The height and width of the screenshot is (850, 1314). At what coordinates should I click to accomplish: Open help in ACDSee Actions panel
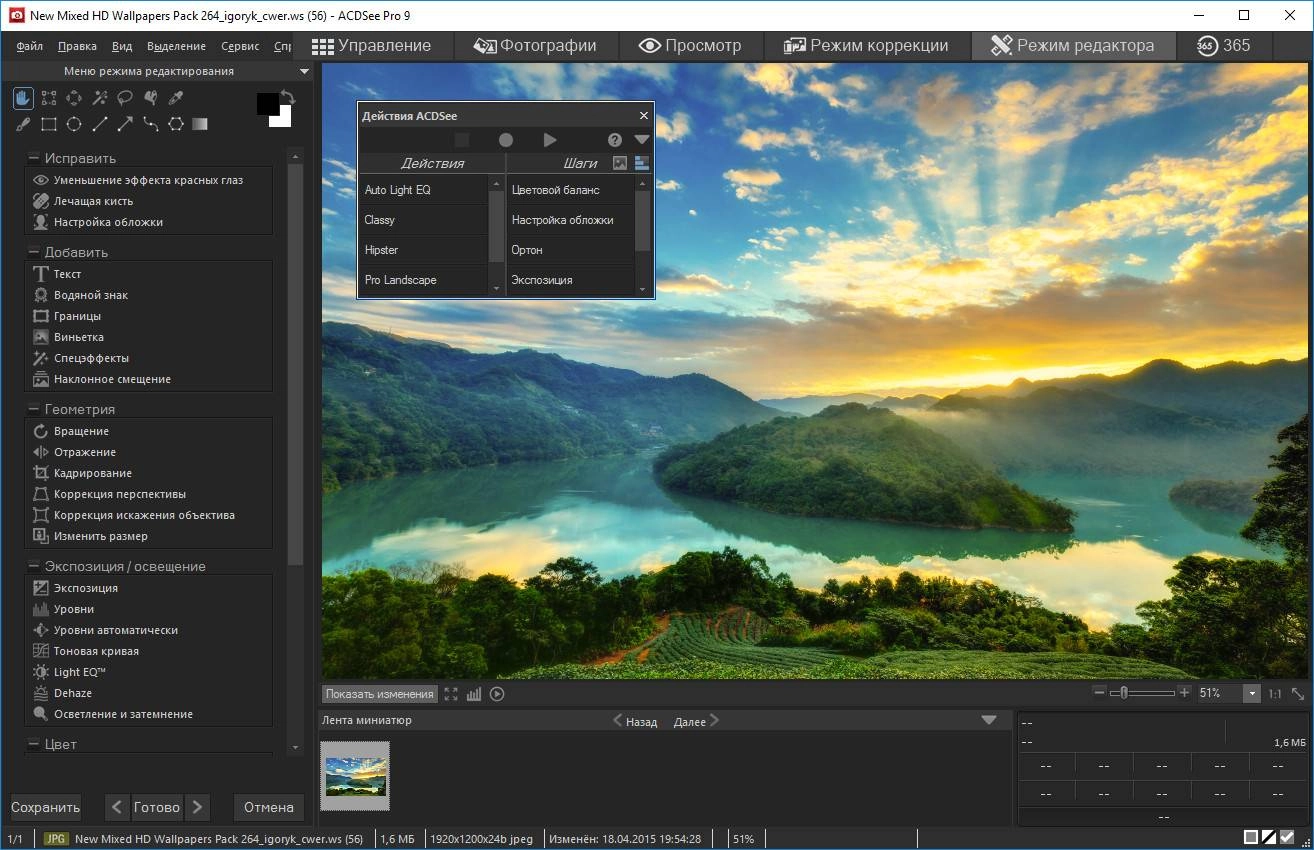tap(615, 140)
